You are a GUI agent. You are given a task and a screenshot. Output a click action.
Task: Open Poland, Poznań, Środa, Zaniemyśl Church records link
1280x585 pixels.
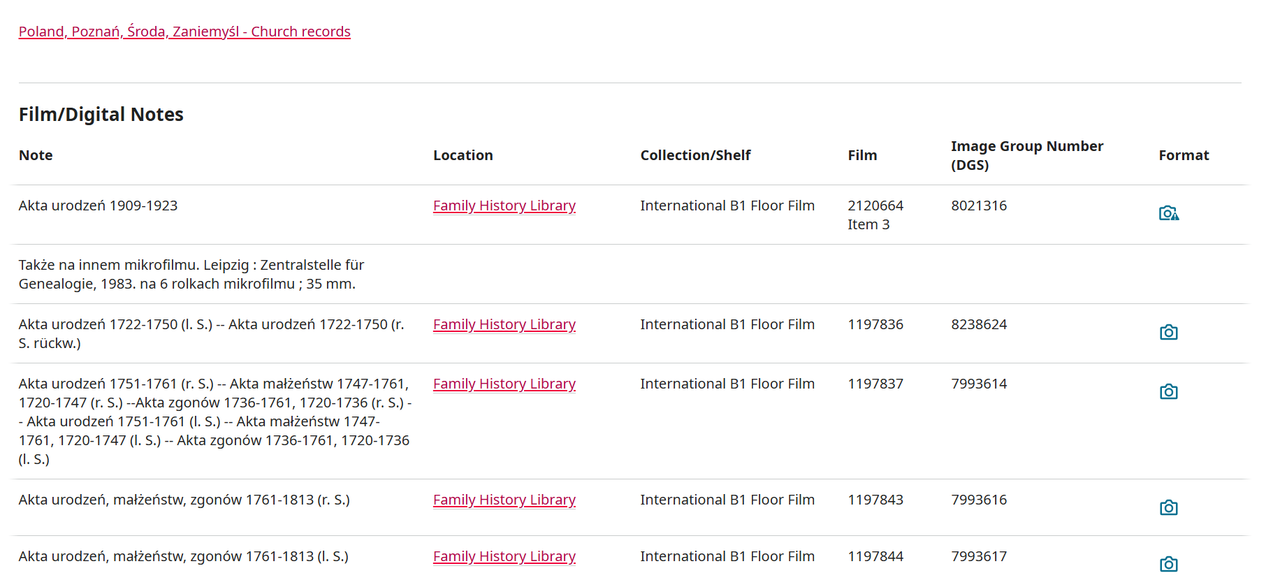tap(184, 31)
